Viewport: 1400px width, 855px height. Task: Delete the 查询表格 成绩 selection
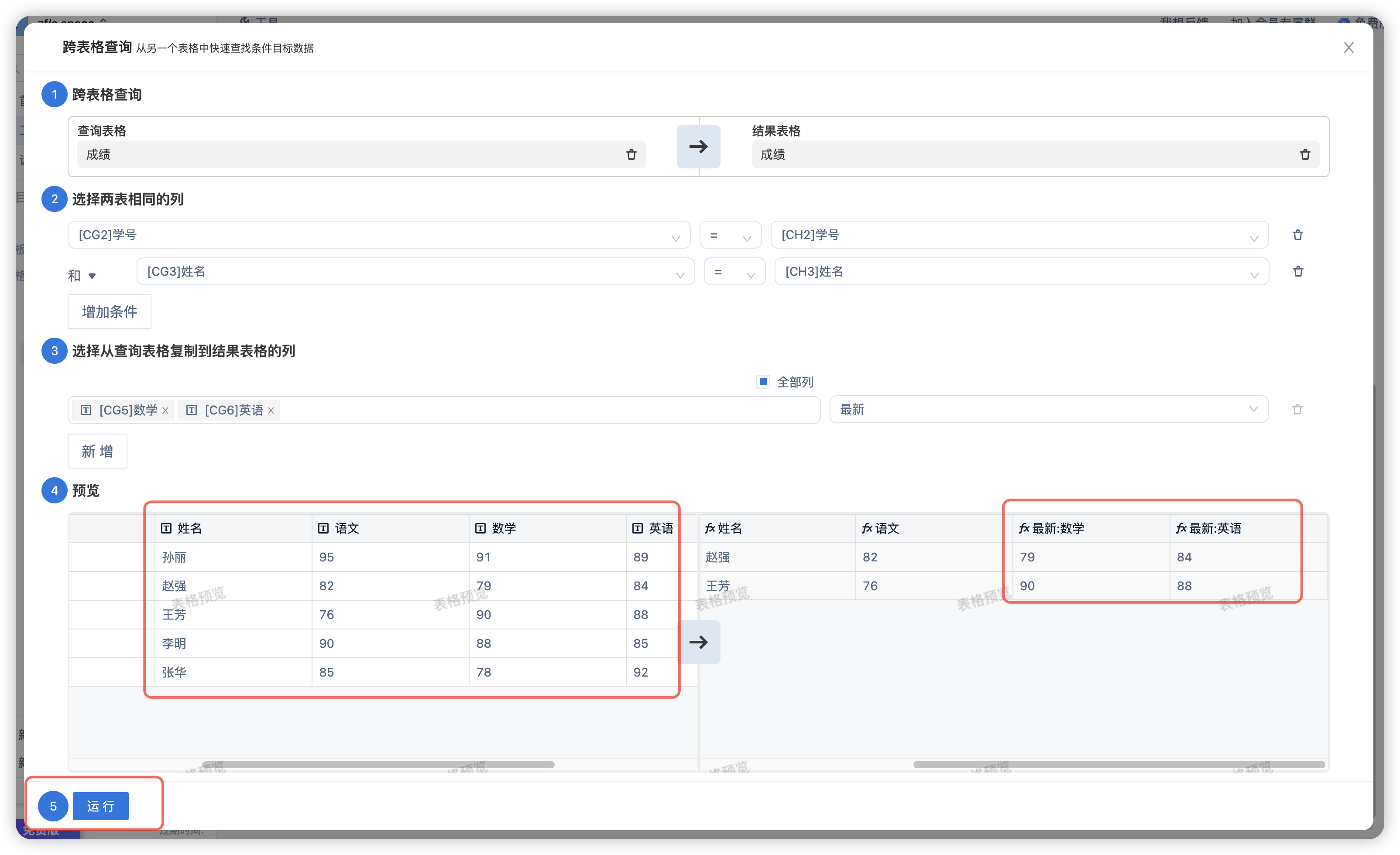coord(631,154)
